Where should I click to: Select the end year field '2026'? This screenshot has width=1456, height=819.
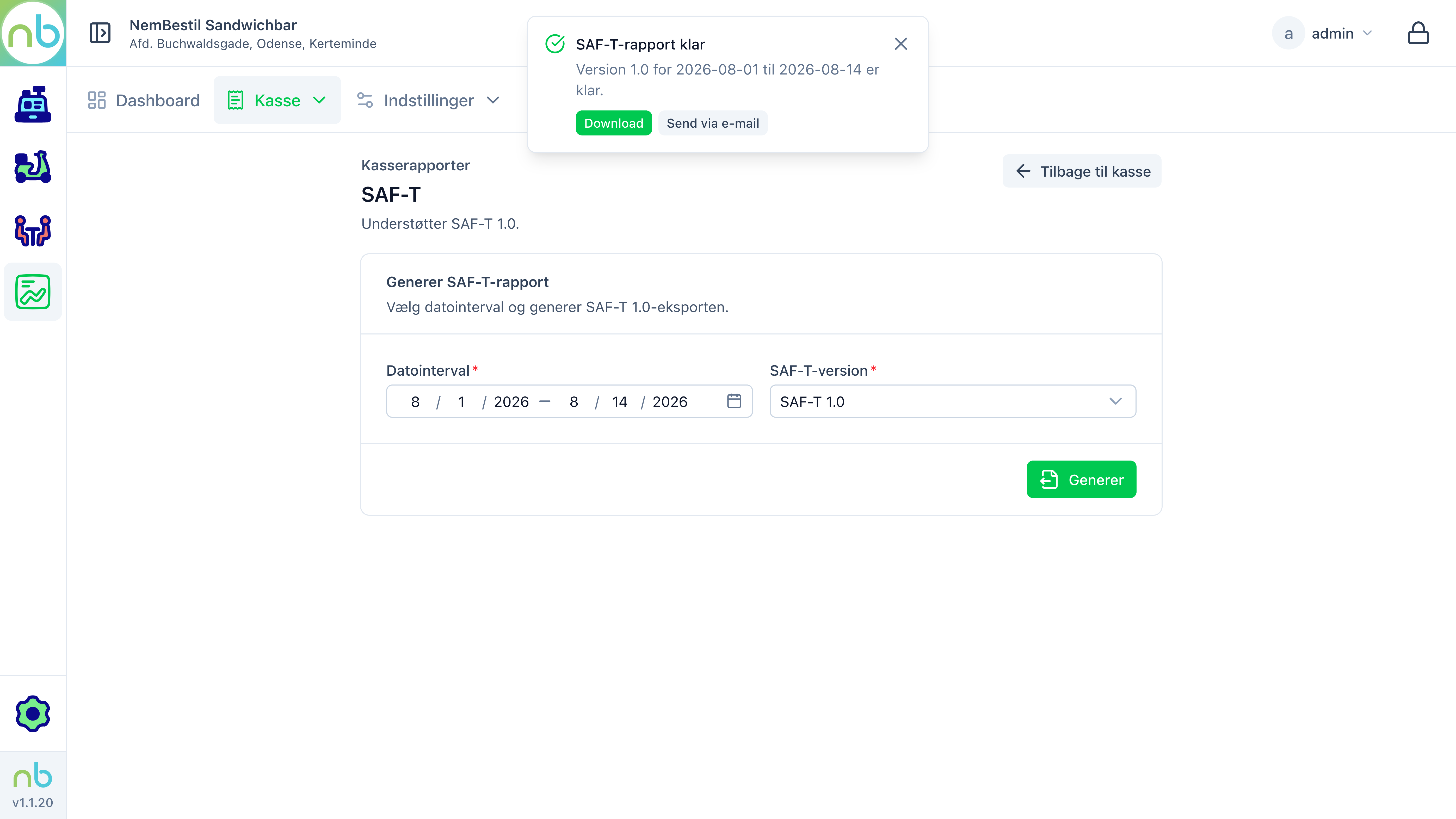(x=670, y=402)
